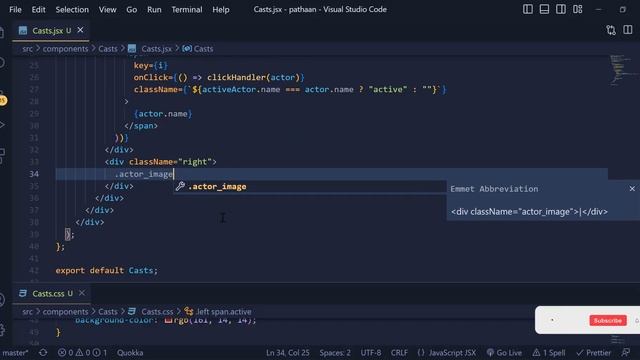Toggle secondary side bar layout icon

(561, 9)
